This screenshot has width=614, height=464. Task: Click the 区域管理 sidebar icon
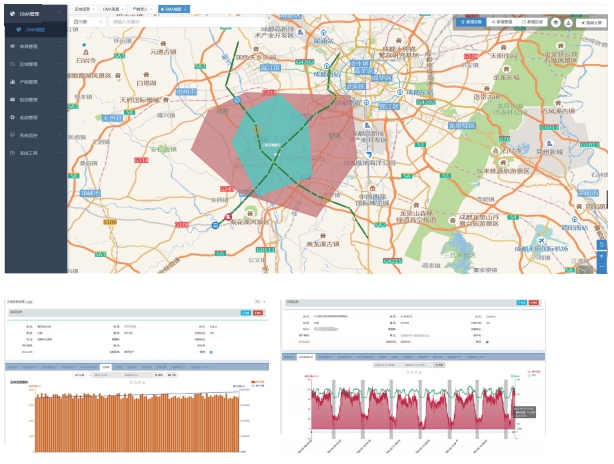(x=11, y=64)
